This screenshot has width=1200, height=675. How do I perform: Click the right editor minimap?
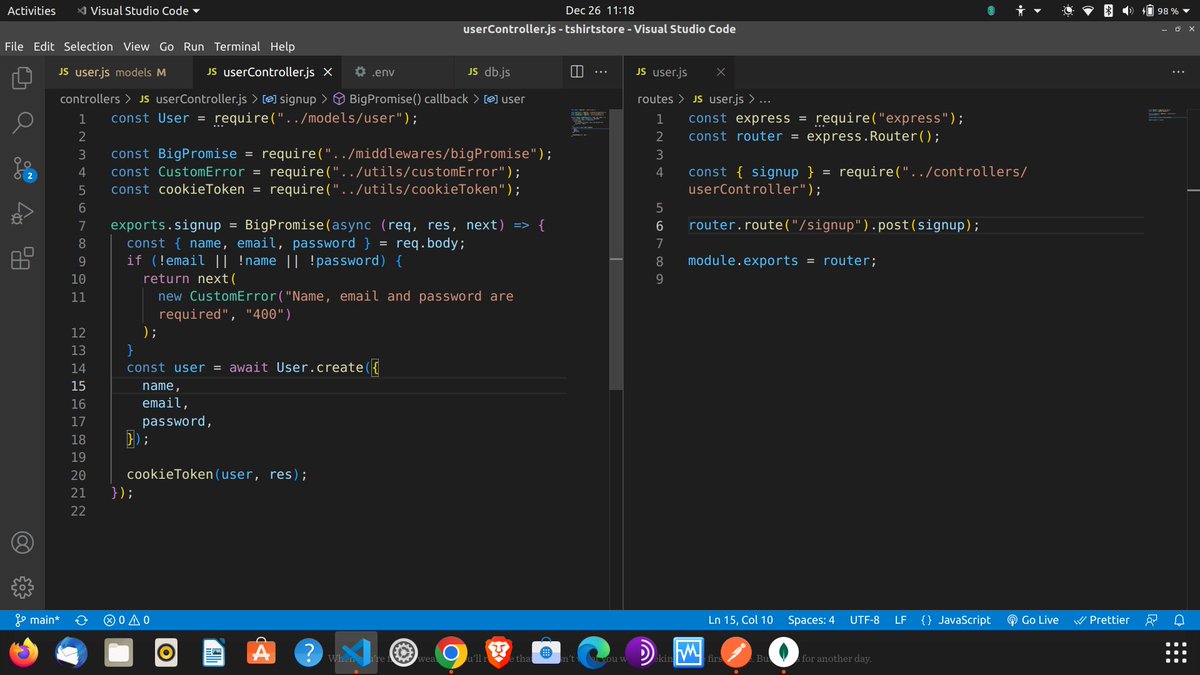[1166, 115]
